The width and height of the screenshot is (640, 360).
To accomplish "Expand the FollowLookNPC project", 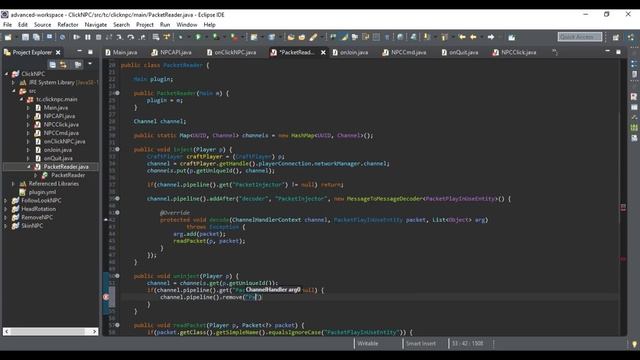I will (x=6, y=200).
